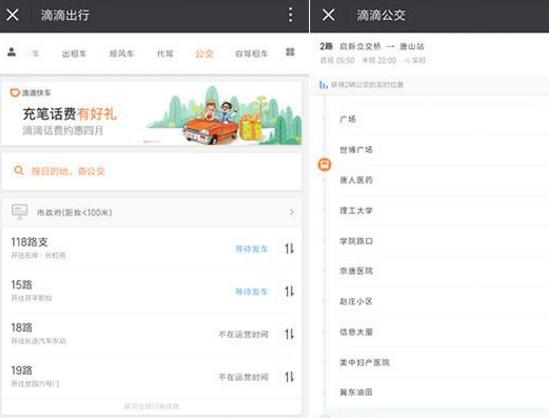Select the 信息大厦 stop
Screen dimensions: 549x418
[356, 332]
